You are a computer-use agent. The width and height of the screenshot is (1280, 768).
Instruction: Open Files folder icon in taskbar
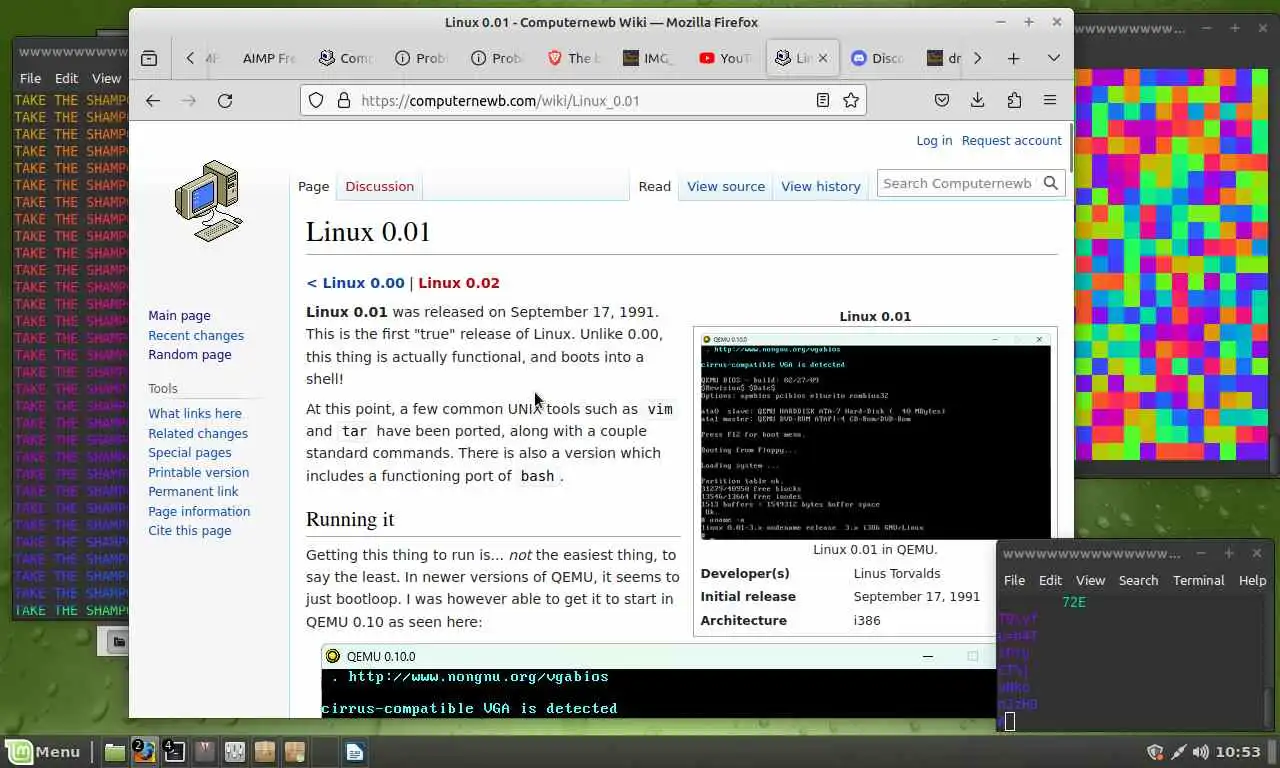tap(115, 752)
